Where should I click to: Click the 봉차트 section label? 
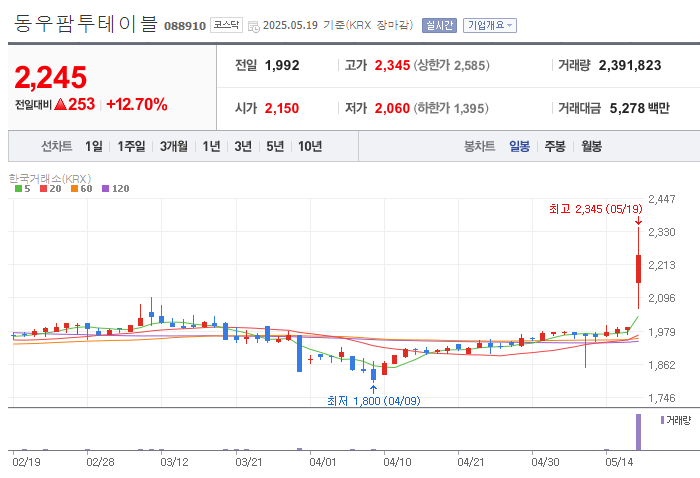click(479, 146)
